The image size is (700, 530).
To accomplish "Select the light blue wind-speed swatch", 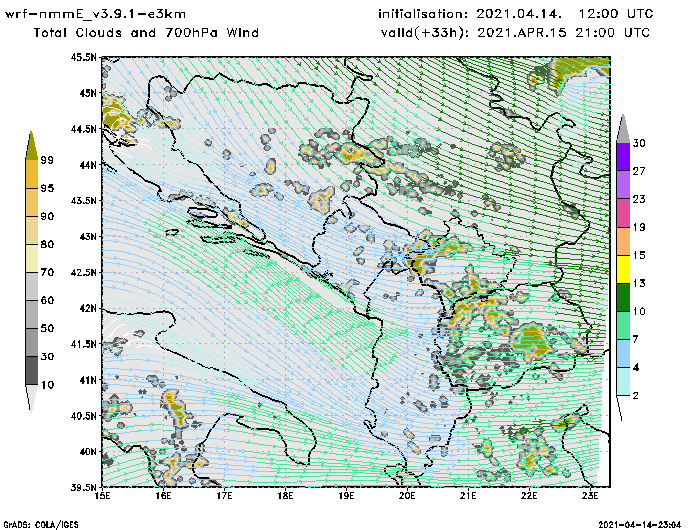I will click(x=623, y=353).
